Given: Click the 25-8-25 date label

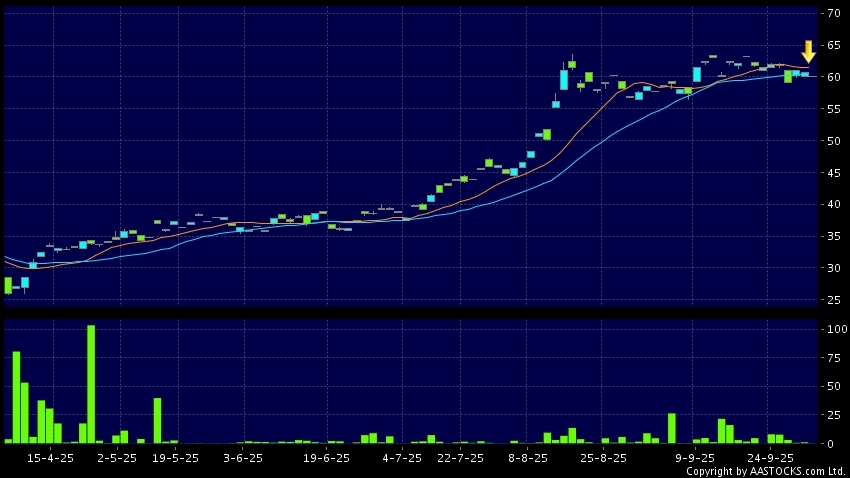Looking at the screenshot, I should 603,458.
